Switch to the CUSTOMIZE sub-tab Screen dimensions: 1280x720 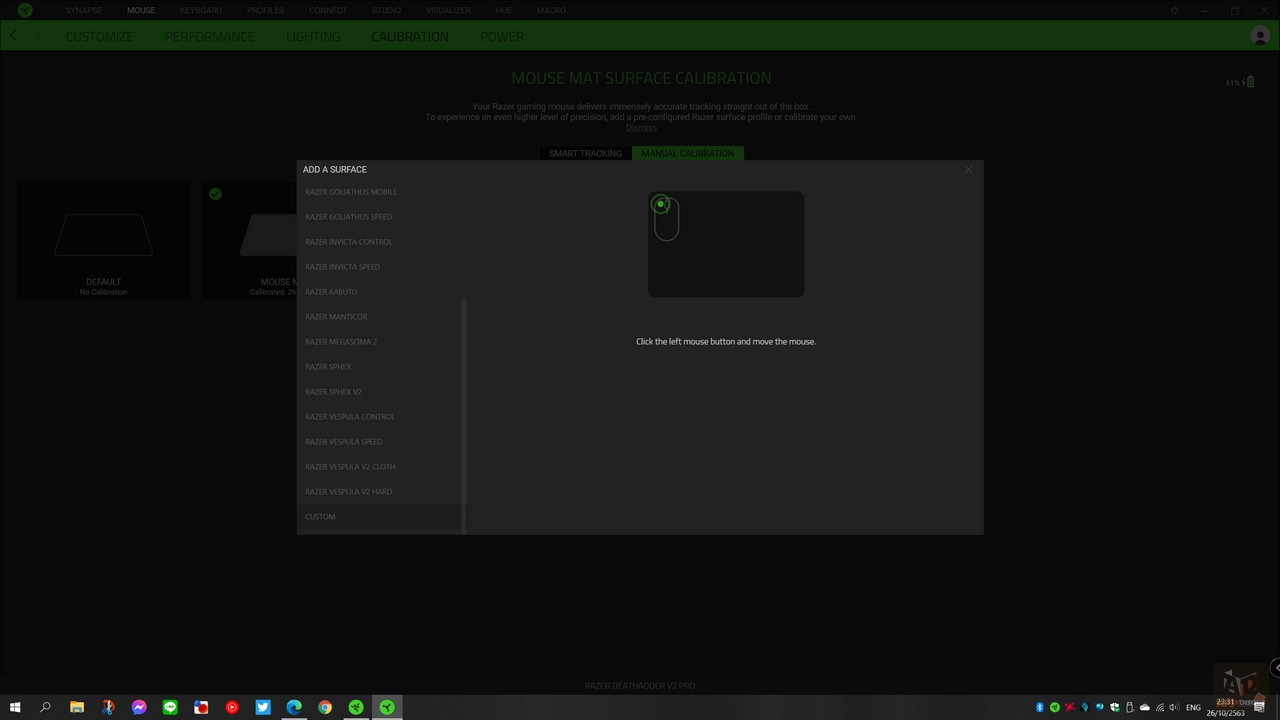99,36
